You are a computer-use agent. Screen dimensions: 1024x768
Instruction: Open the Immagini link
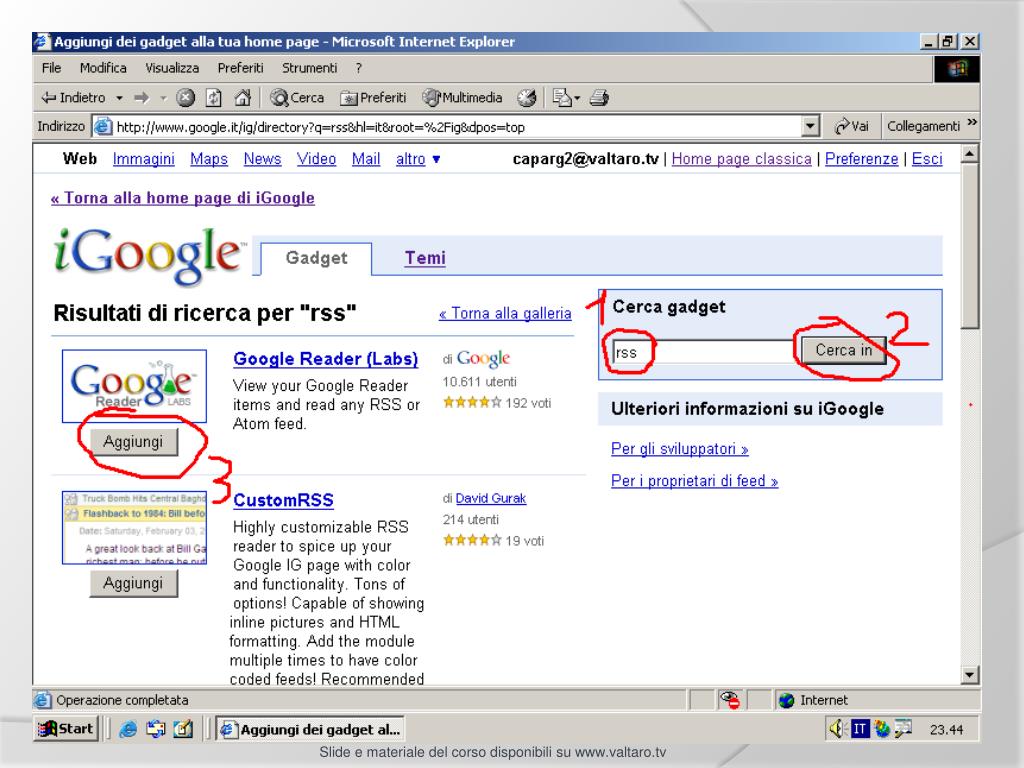click(144, 159)
